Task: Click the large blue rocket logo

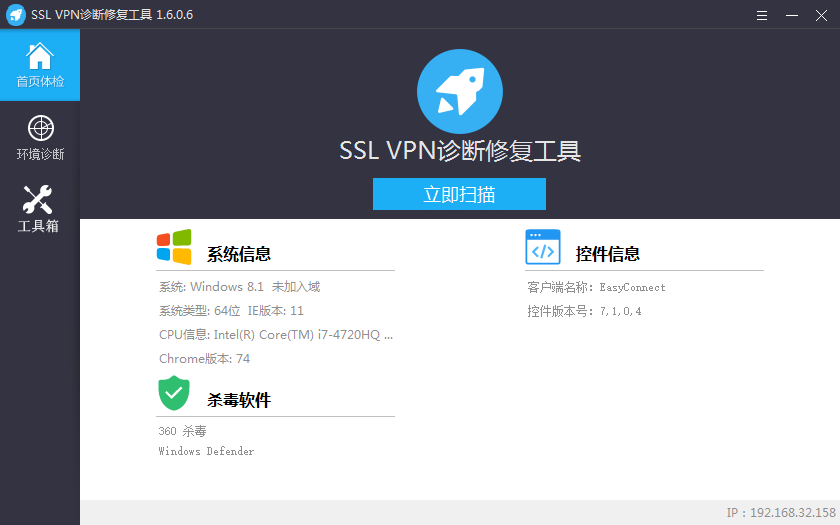Action: [x=459, y=91]
